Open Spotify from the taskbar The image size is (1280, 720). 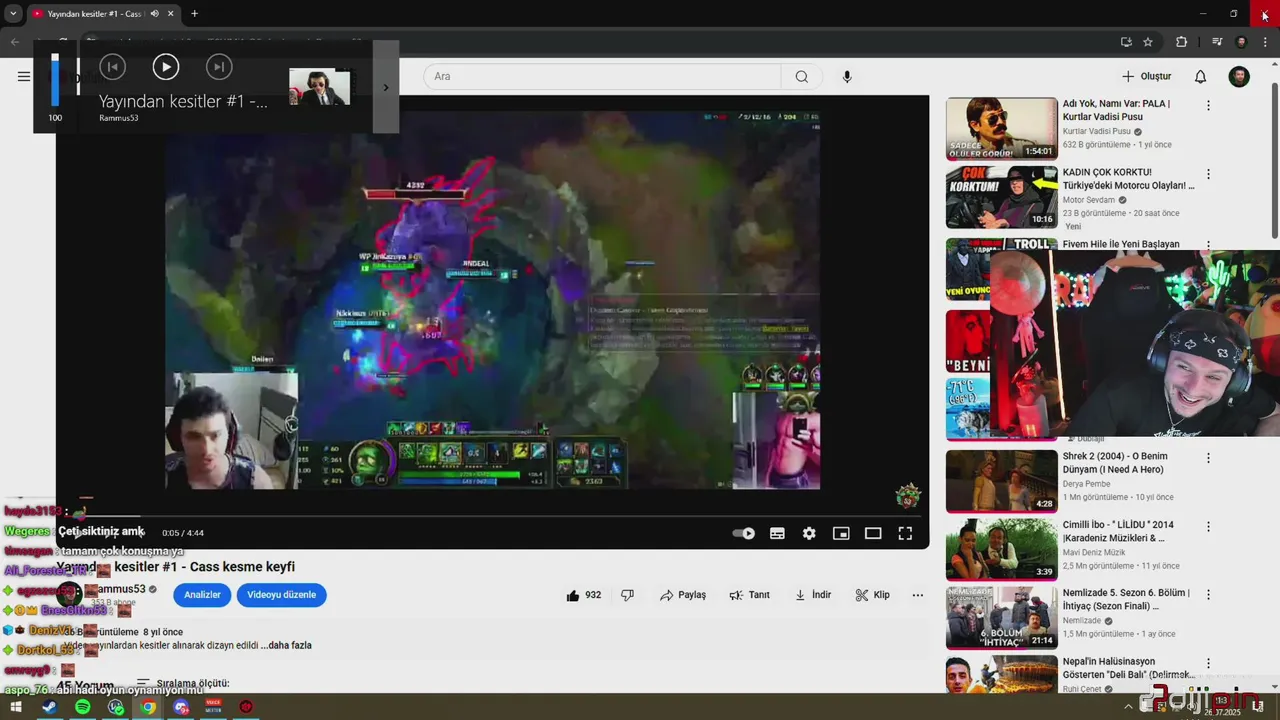pos(82,707)
